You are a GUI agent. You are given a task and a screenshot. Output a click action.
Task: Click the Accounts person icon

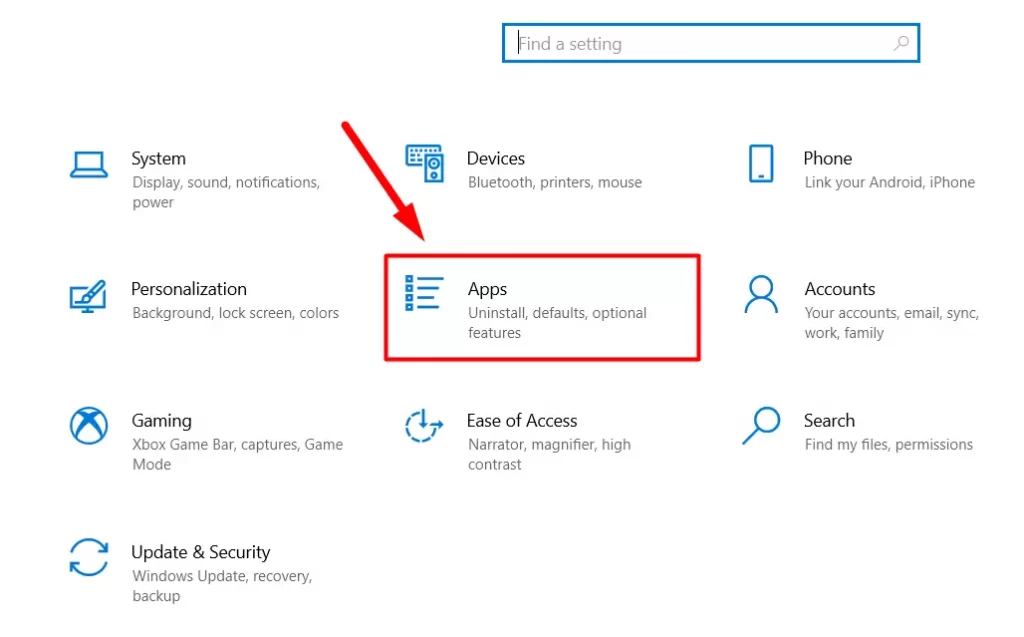click(x=761, y=295)
